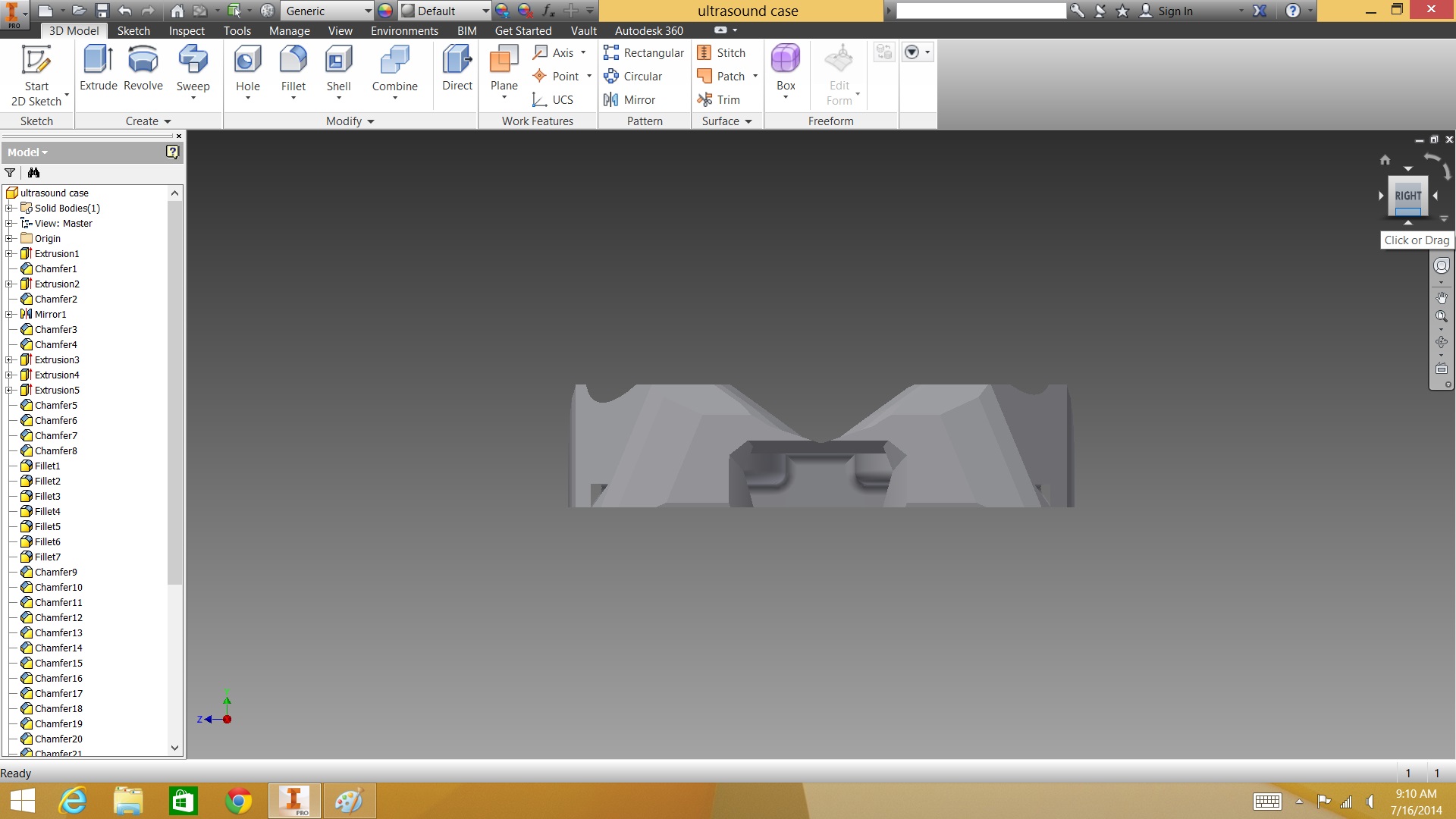Create a work Point
This screenshot has width=1456, height=819.
(x=557, y=76)
